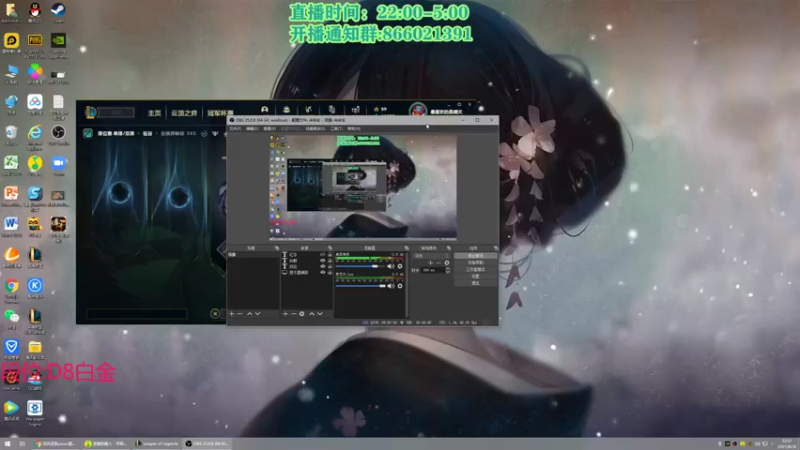
Task: Pop out the OBS Sources dock panel
Action: [330, 248]
